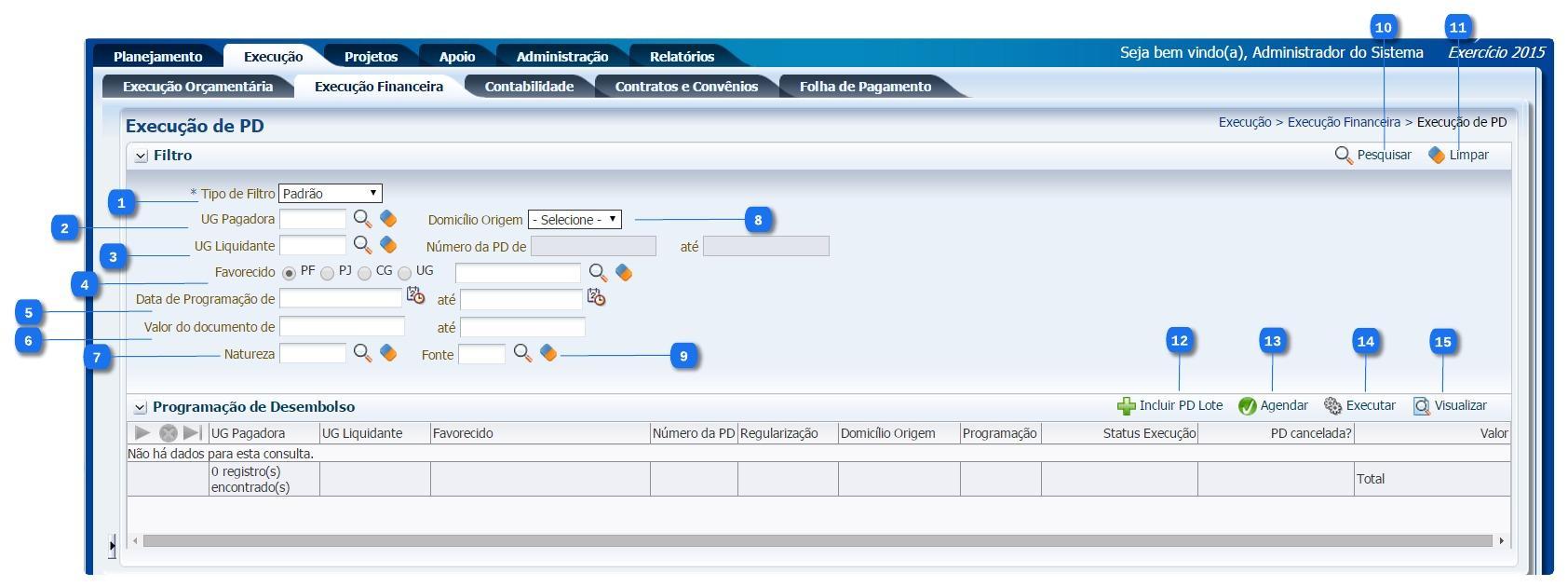Click the Natureza search magnifier icon
Screen dimensions: 1568x586
pyautogui.click(x=362, y=353)
